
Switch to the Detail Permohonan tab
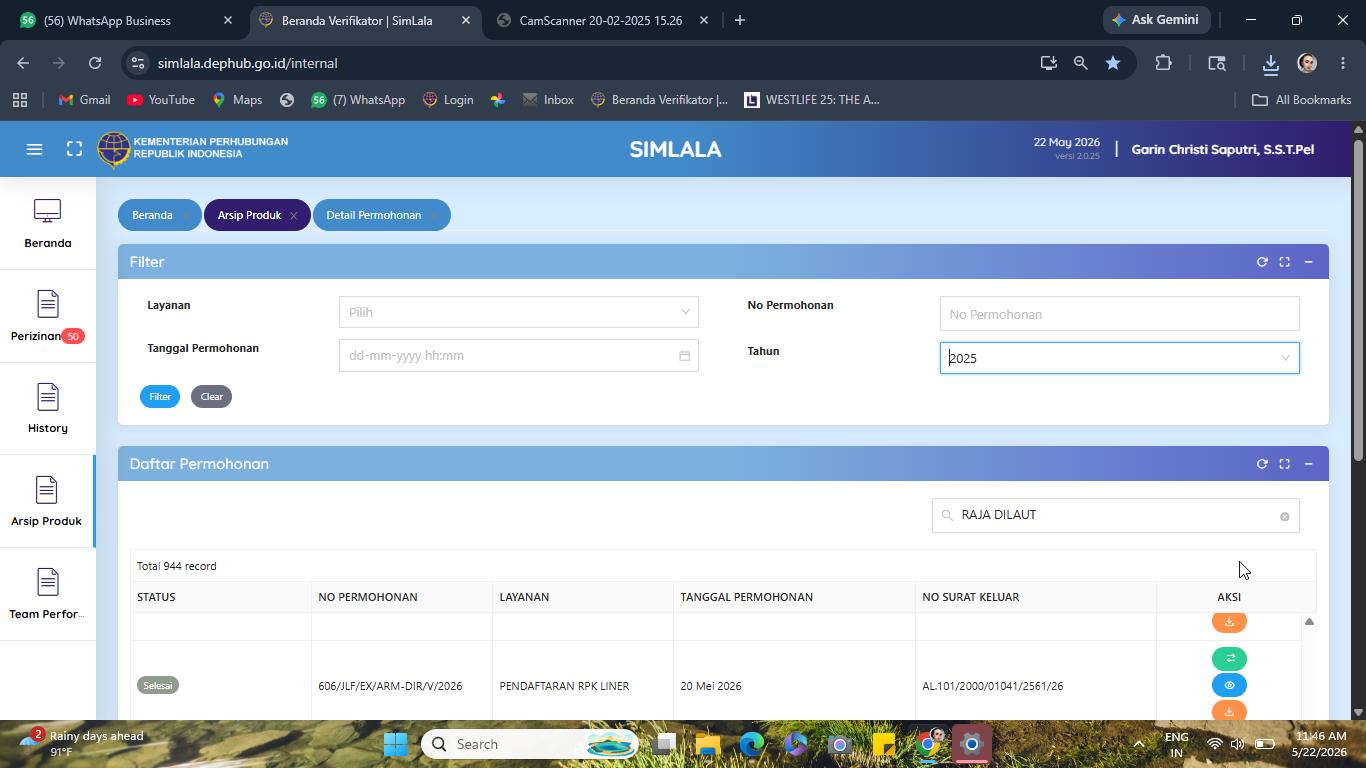tap(374, 215)
